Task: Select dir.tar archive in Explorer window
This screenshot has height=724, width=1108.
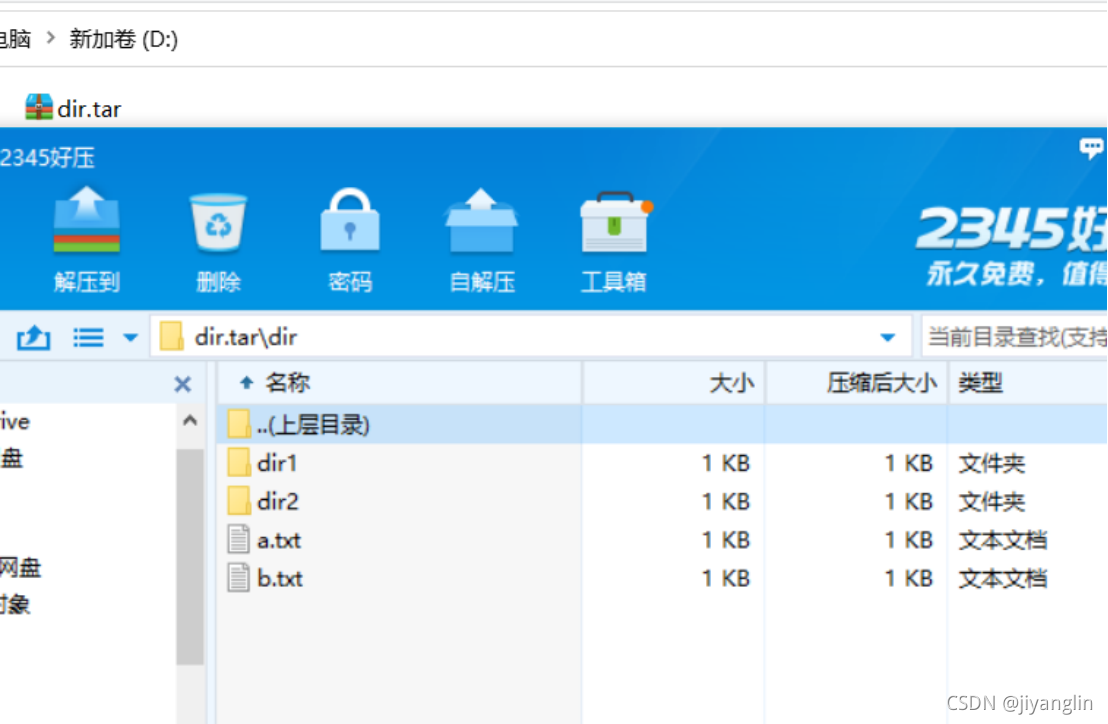Action: coord(73,109)
